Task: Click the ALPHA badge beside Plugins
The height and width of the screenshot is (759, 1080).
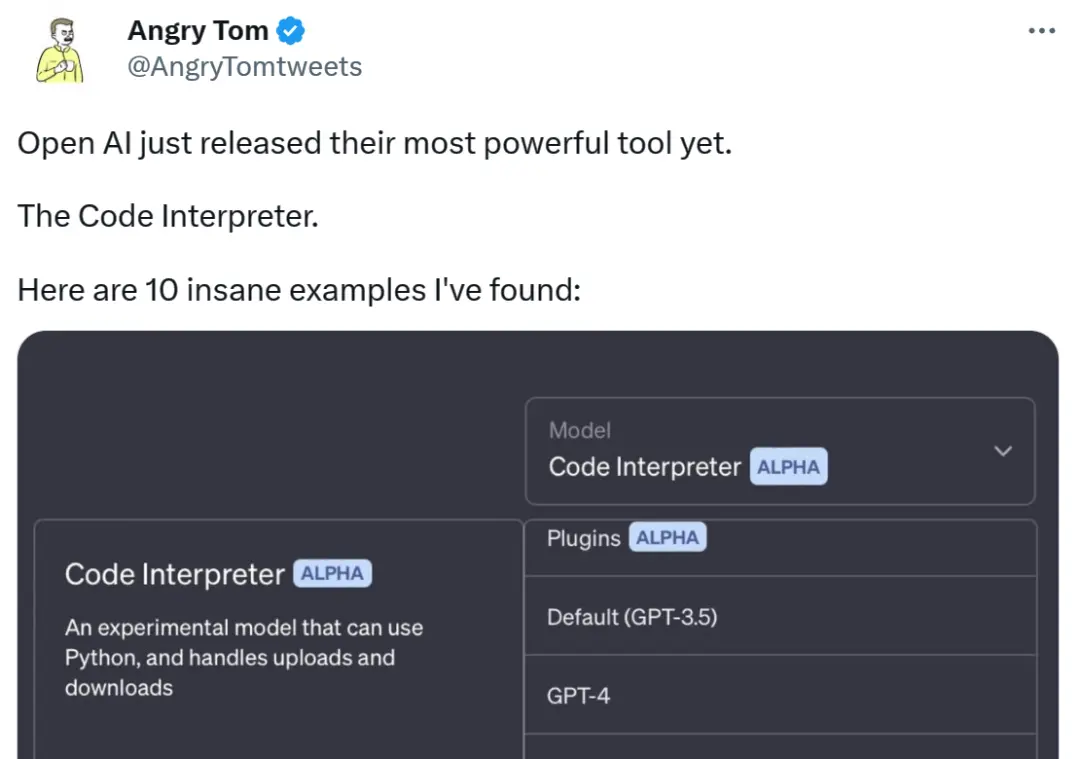Action: [668, 537]
